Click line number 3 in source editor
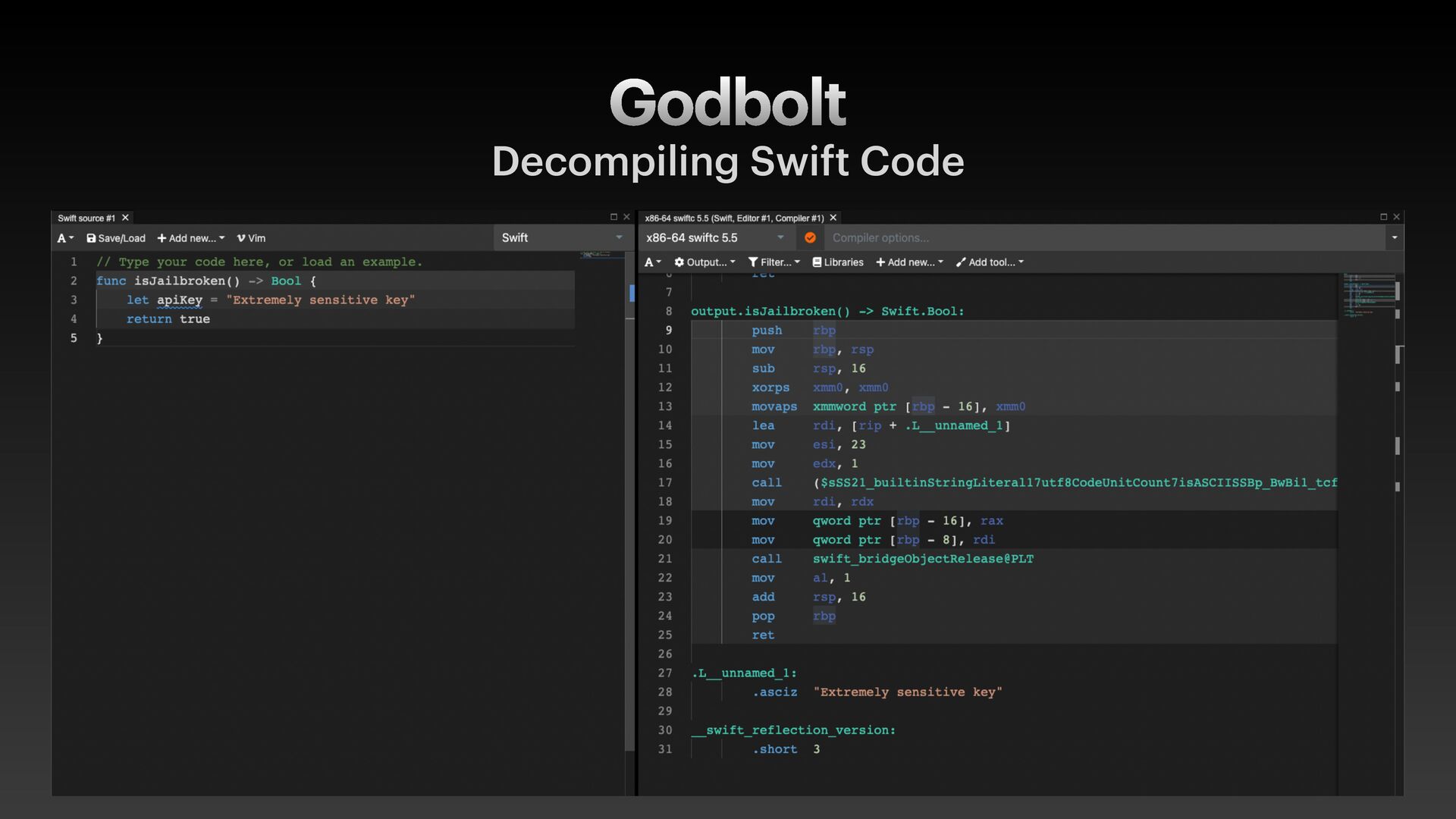Viewport: 1456px width, 819px height. 74,300
